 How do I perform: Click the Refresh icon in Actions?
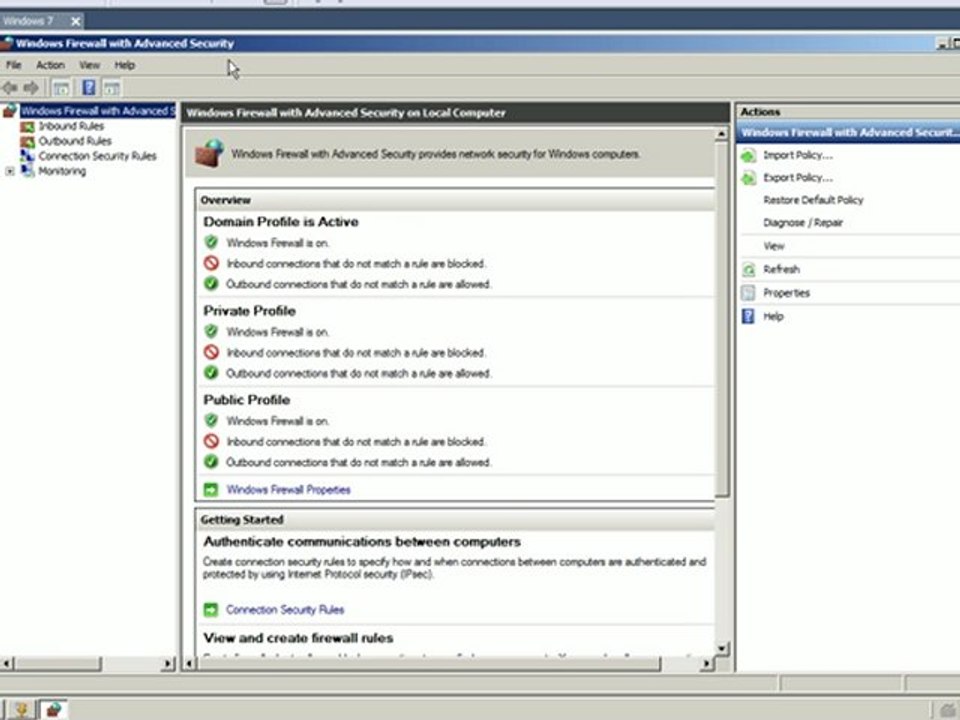click(748, 269)
